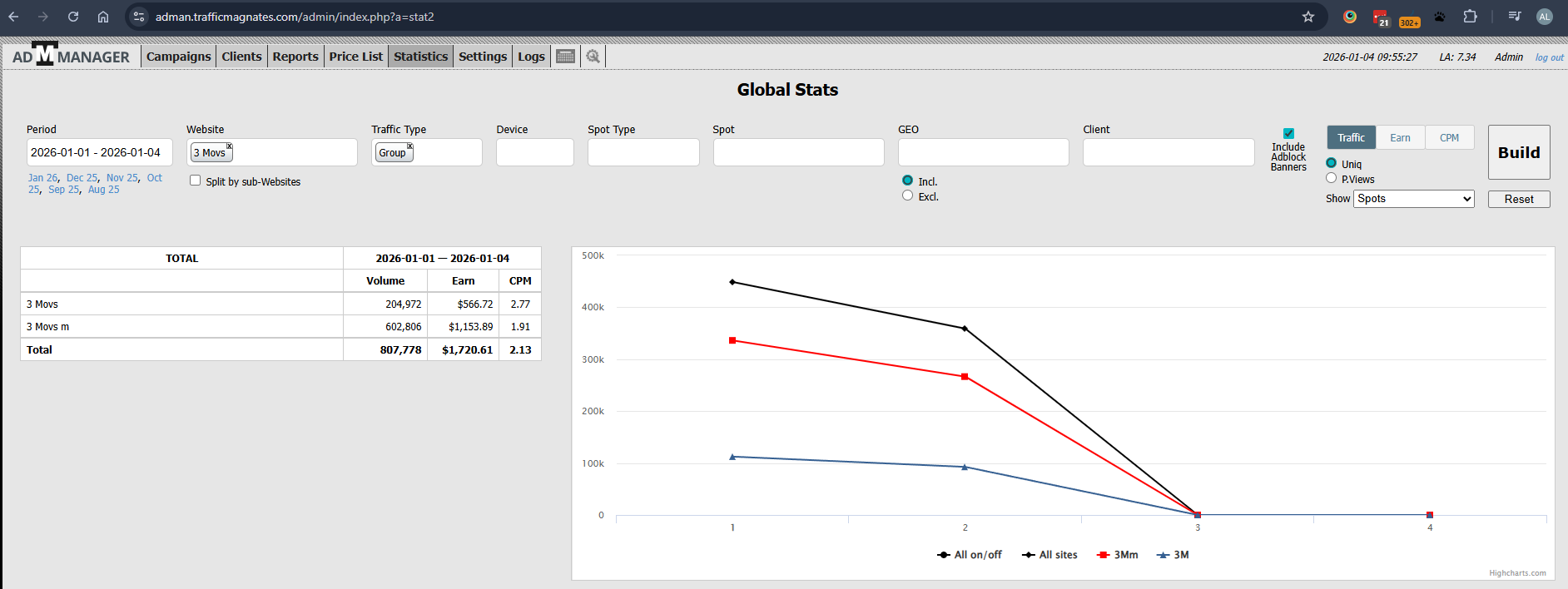Open the Traffic Type selector field
1568x589 pixels.
427,152
